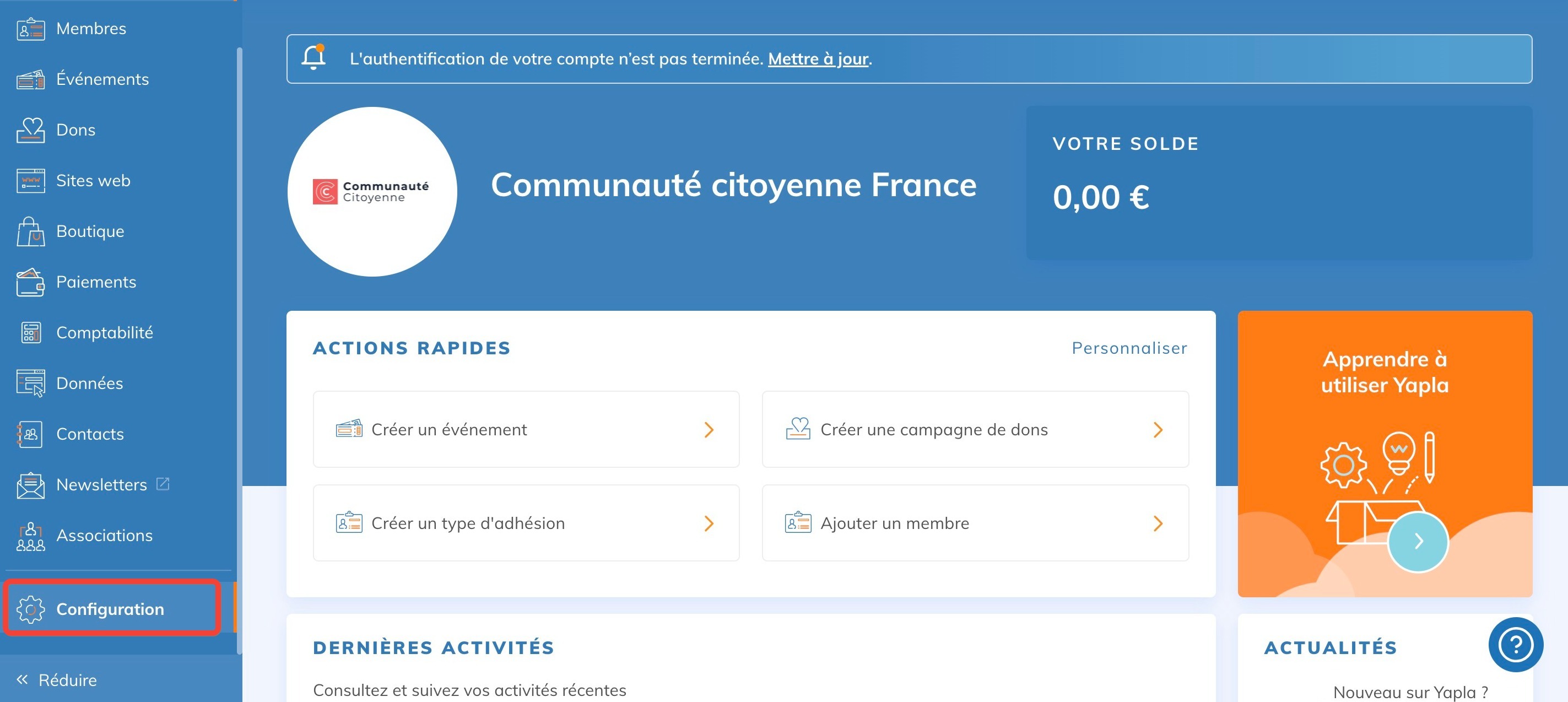This screenshot has width=1568, height=702.
Task: Click the Comptabilité calculator icon
Action: (x=30, y=332)
